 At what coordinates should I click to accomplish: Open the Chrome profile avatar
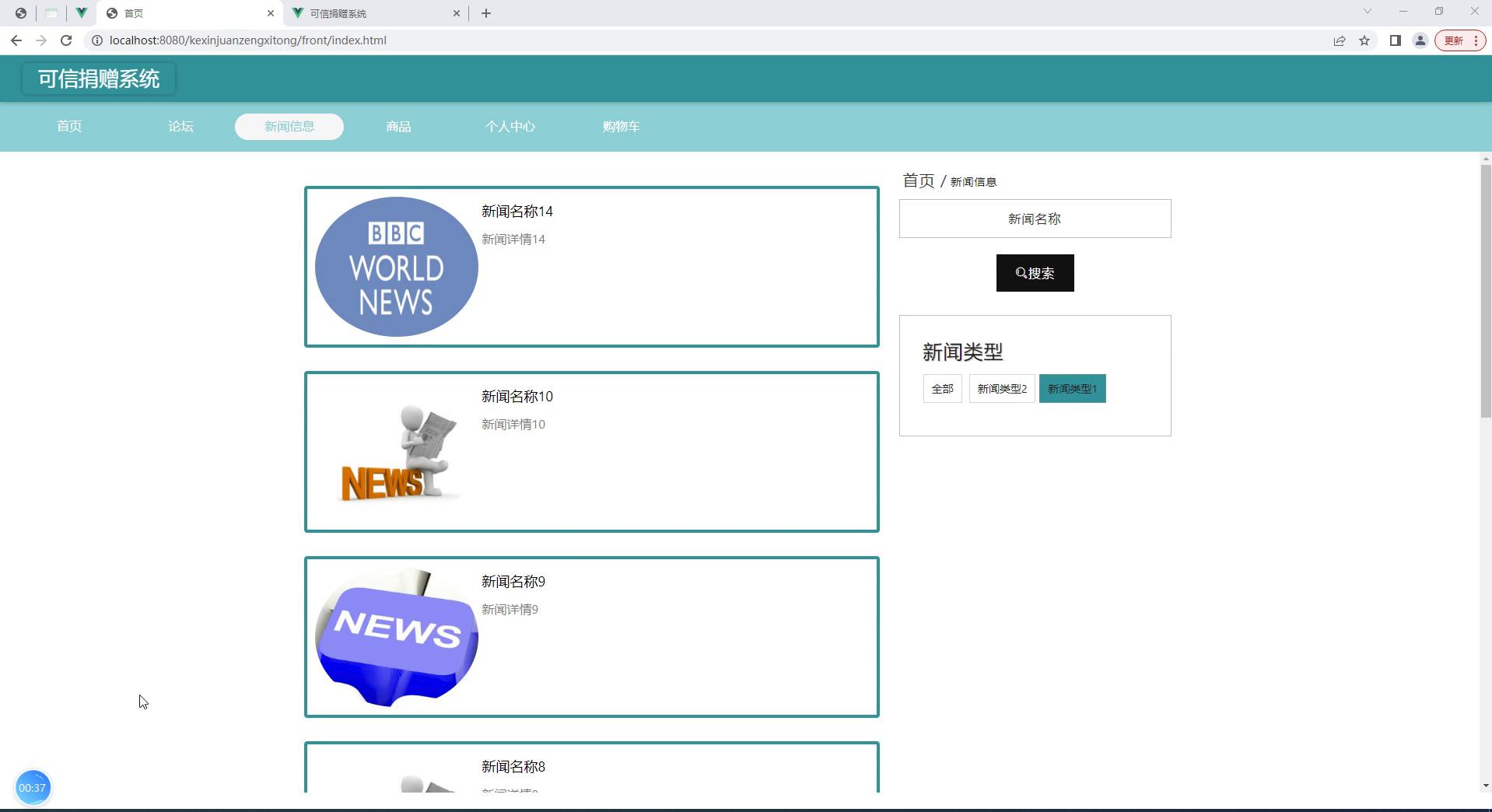point(1420,40)
